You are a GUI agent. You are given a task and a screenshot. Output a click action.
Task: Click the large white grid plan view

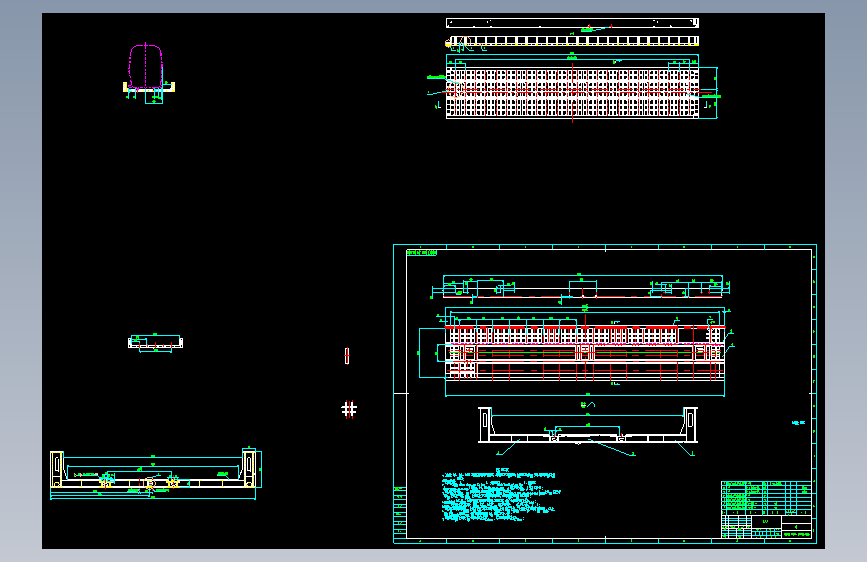[x=572, y=92]
